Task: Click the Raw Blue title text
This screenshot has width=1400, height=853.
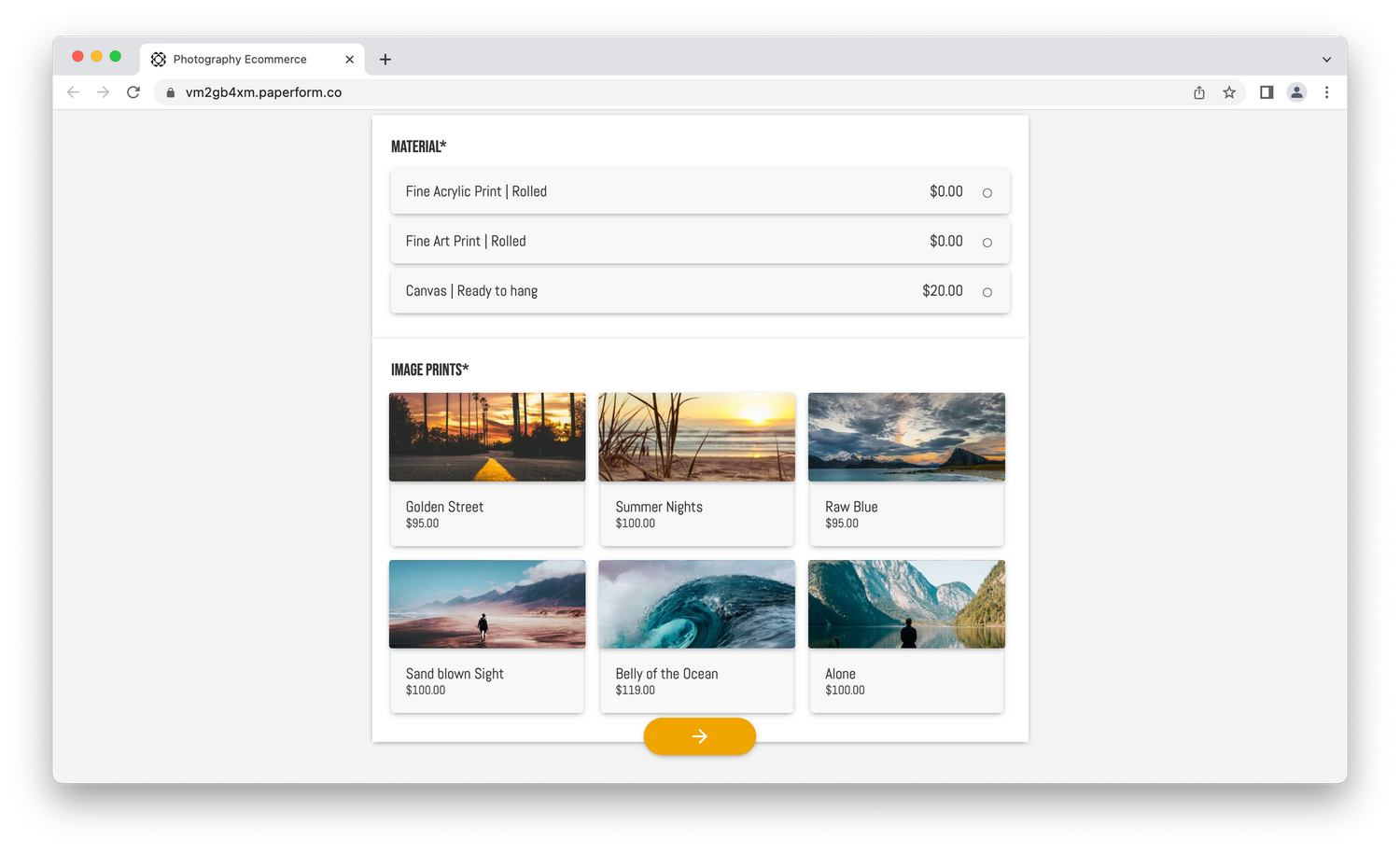Action: [x=851, y=507]
